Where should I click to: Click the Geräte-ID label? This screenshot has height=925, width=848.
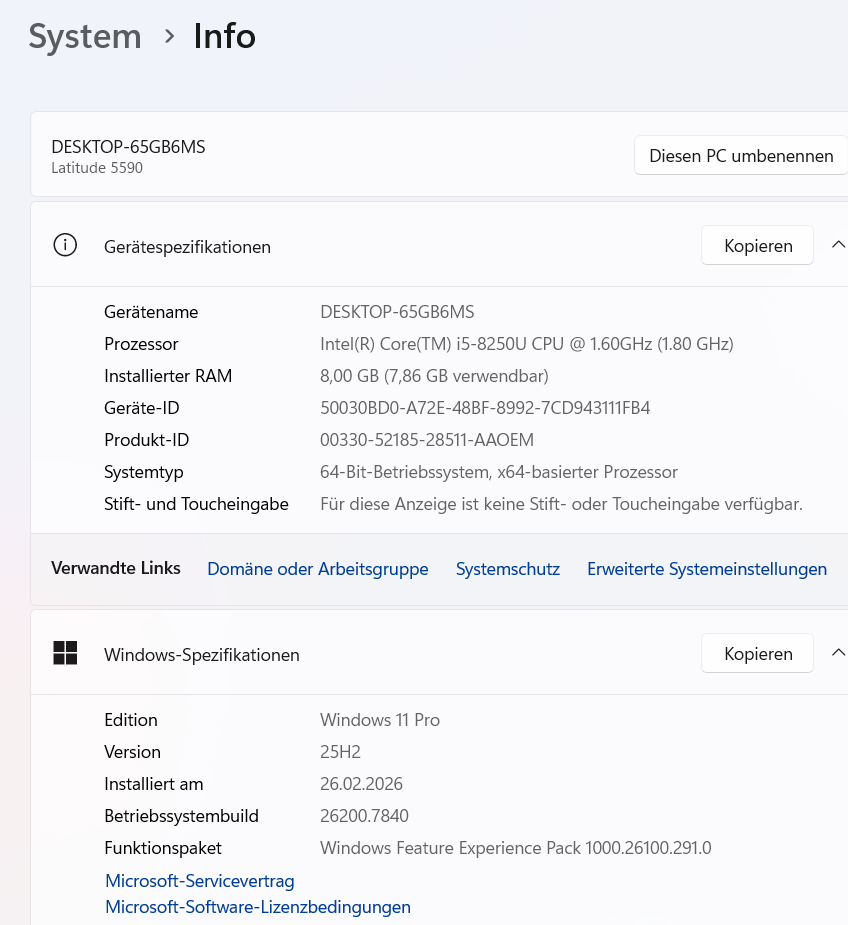142,408
